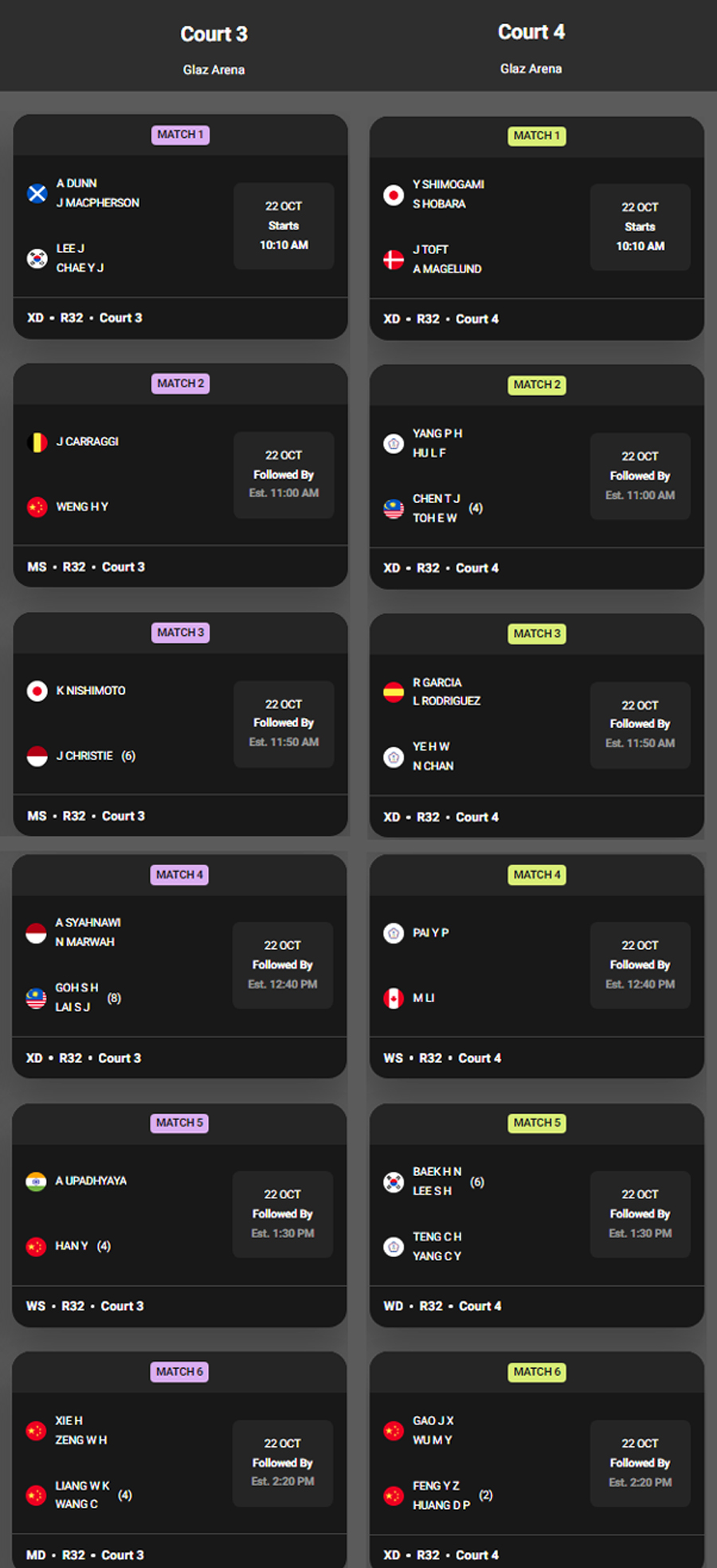This screenshot has width=717, height=1568.
Task: Click the Court 3 Match 1 purple badge
Action: click(180, 135)
